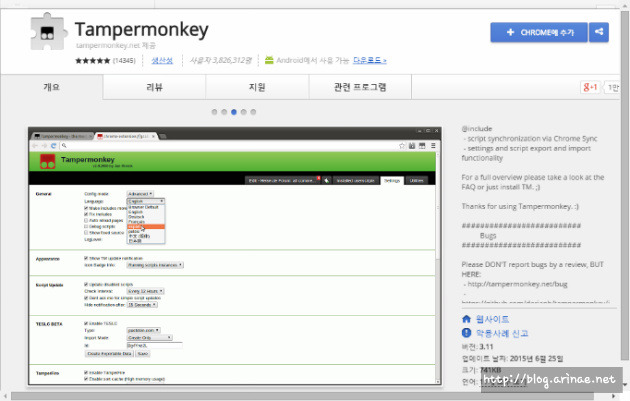The image size is (630, 401).
Task: Click the 버전: 3.11 version text
Action: 477,347
